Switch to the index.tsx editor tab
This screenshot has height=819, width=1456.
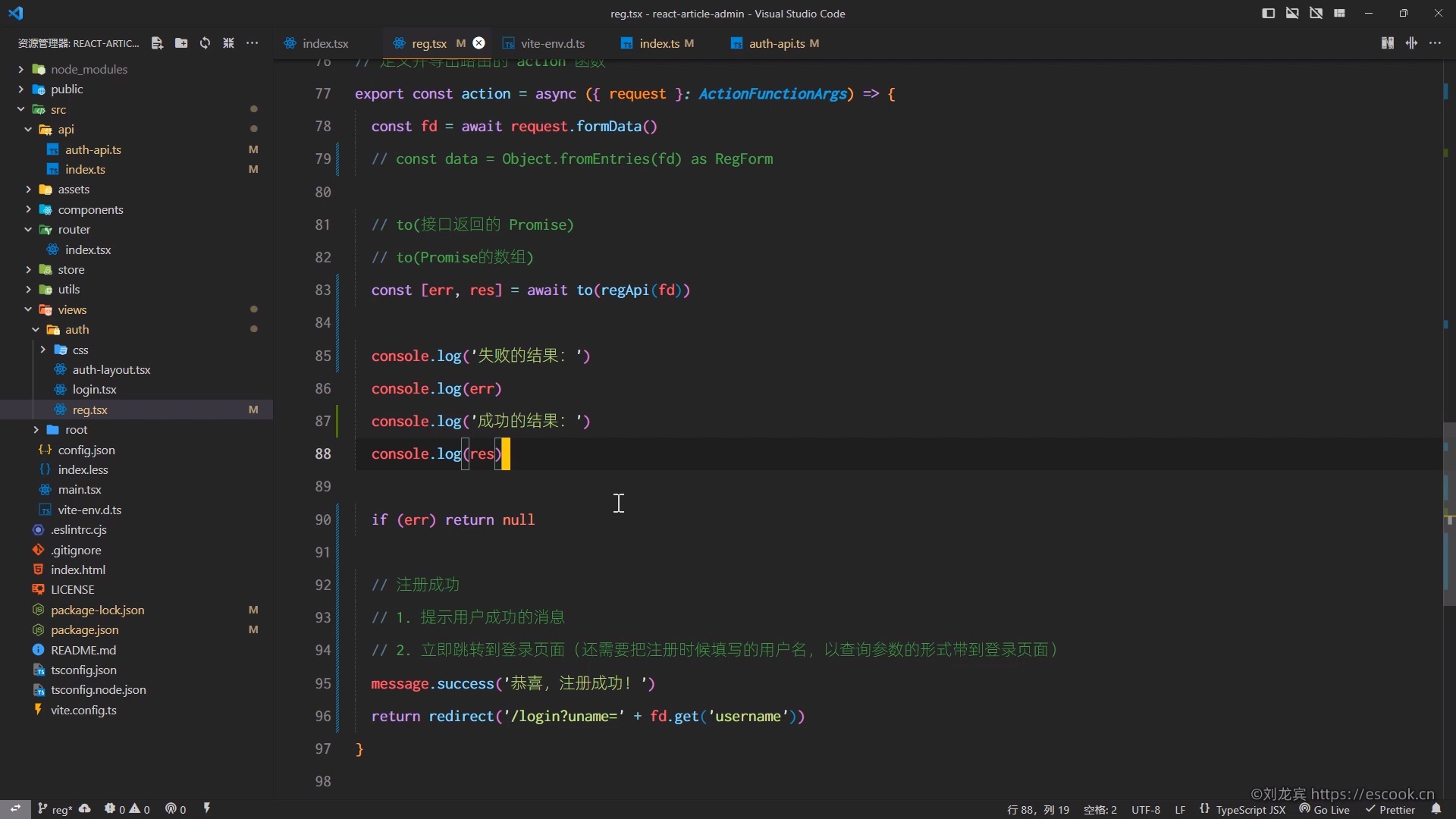point(325,43)
